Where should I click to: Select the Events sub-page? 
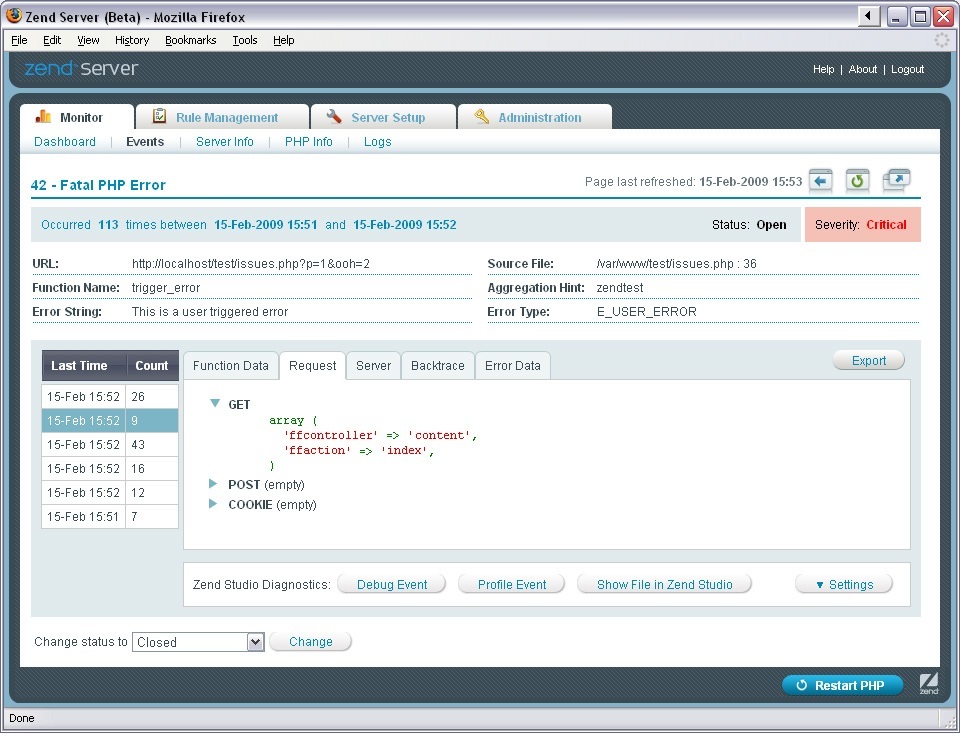point(145,141)
